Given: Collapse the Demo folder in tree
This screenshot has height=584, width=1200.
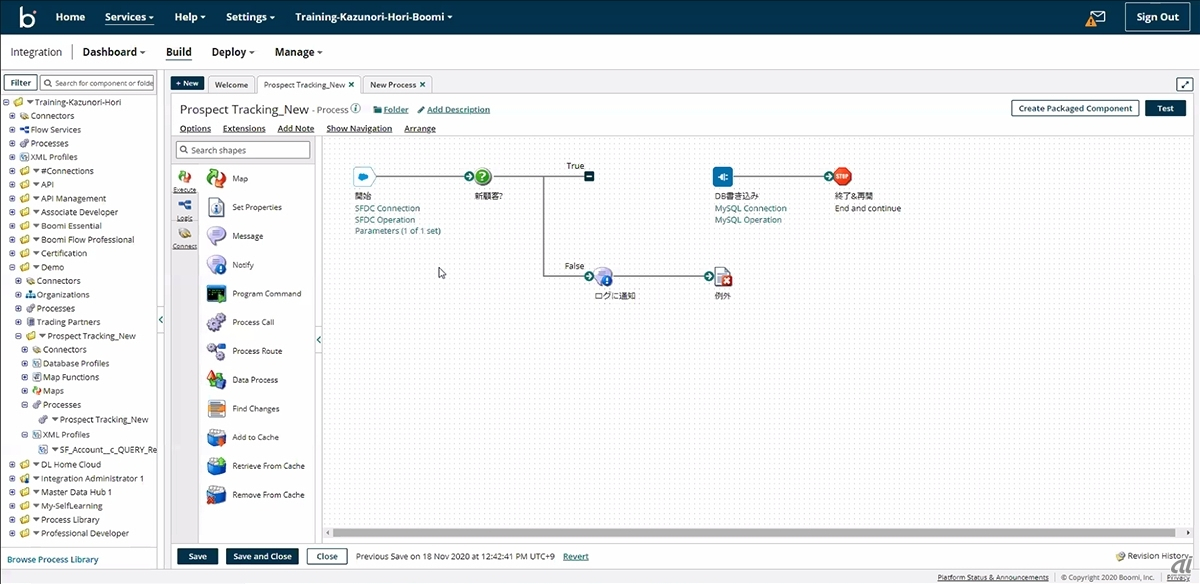Looking at the screenshot, I should click(x=12, y=267).
